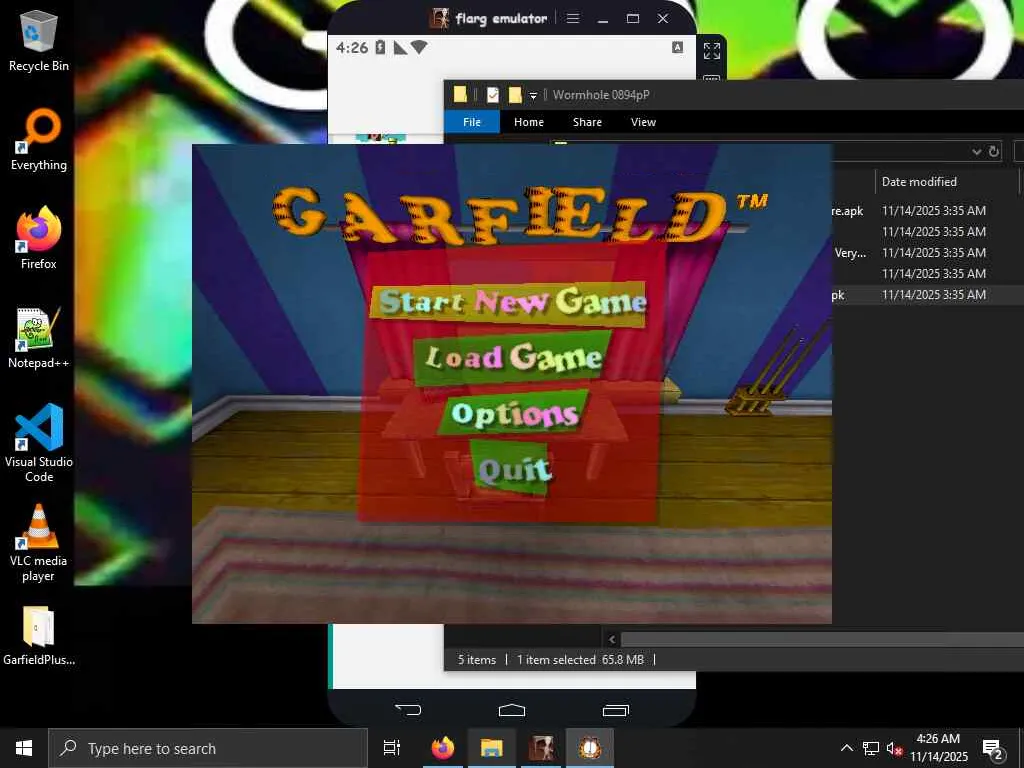Switch to Firefox in taskbar
Screen dimensions: 1024x768
point(443,748)
